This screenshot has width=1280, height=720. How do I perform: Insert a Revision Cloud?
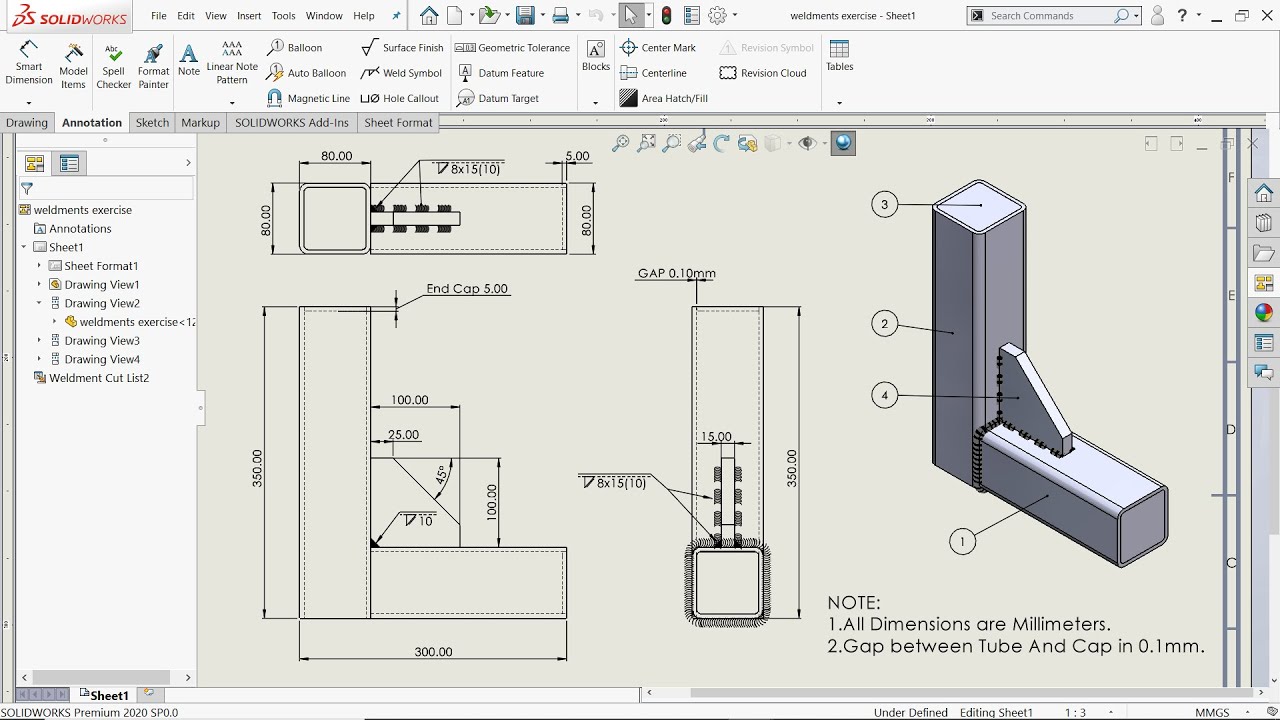(x=763, y=73)
